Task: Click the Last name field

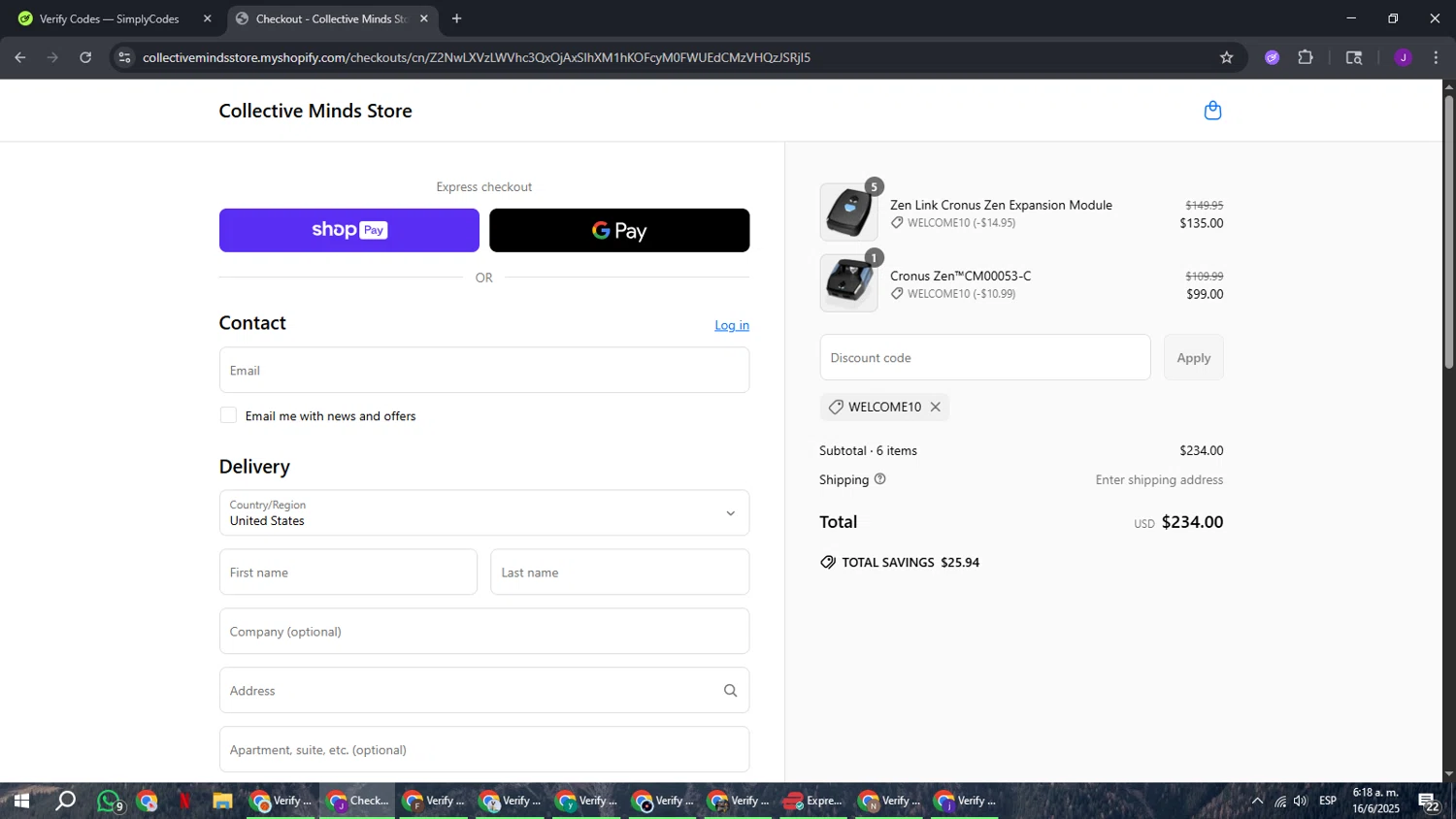Action: (619, 573)
